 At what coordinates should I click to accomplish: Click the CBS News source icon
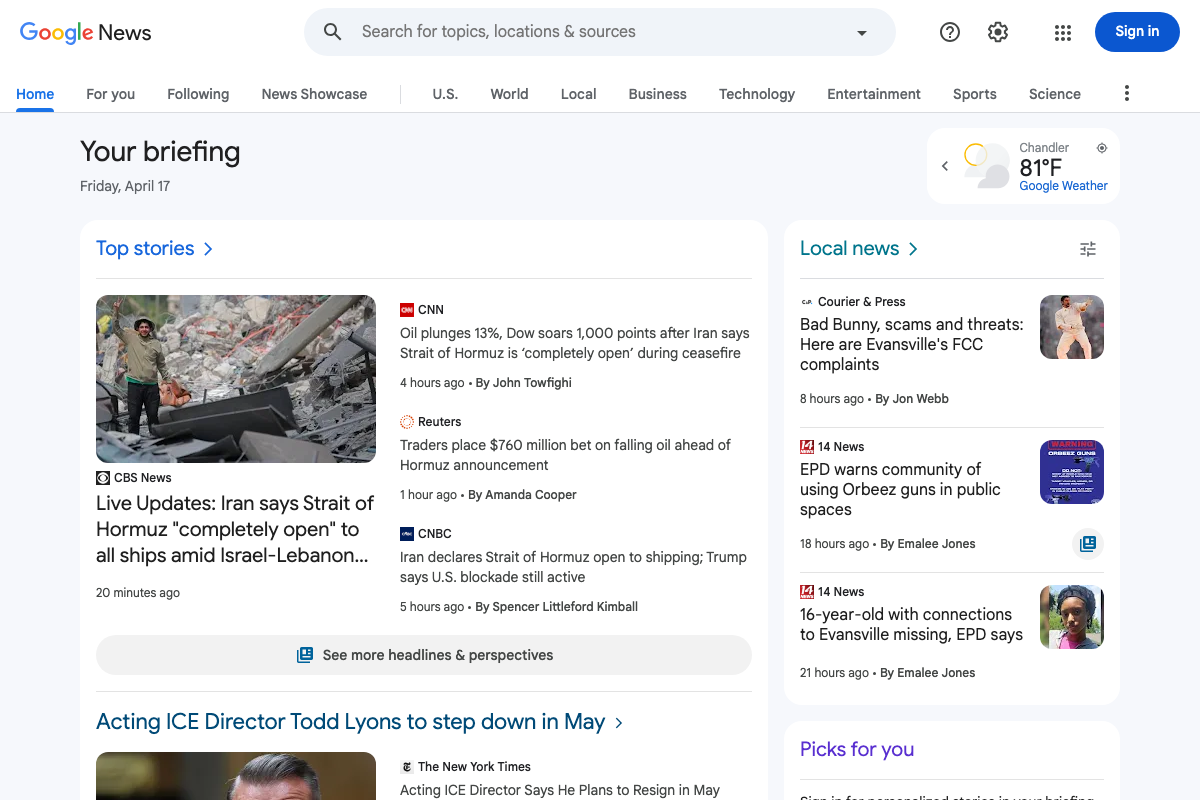click(x=103, y=478)
